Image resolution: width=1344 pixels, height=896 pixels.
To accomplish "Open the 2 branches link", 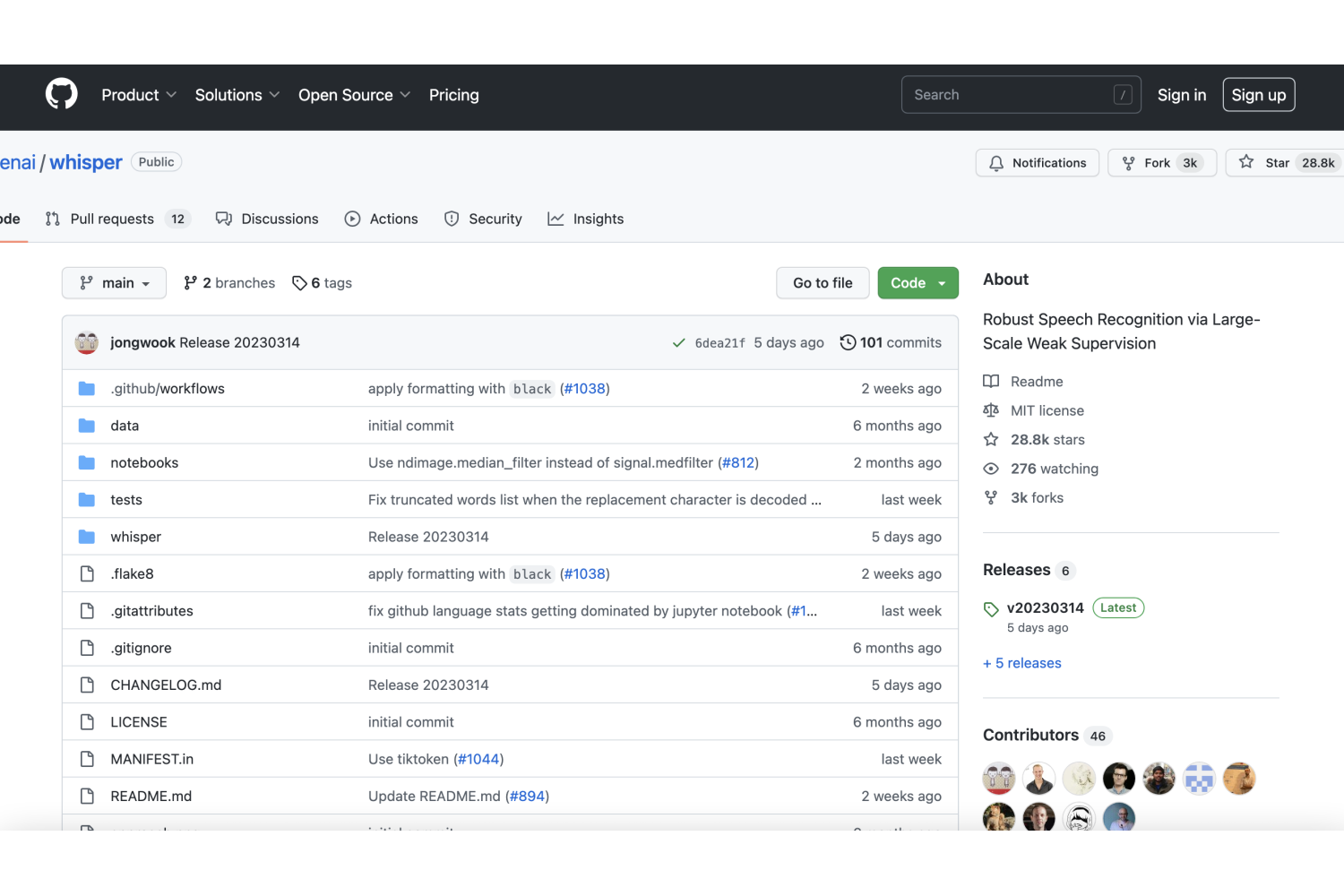I will (229, 283).
